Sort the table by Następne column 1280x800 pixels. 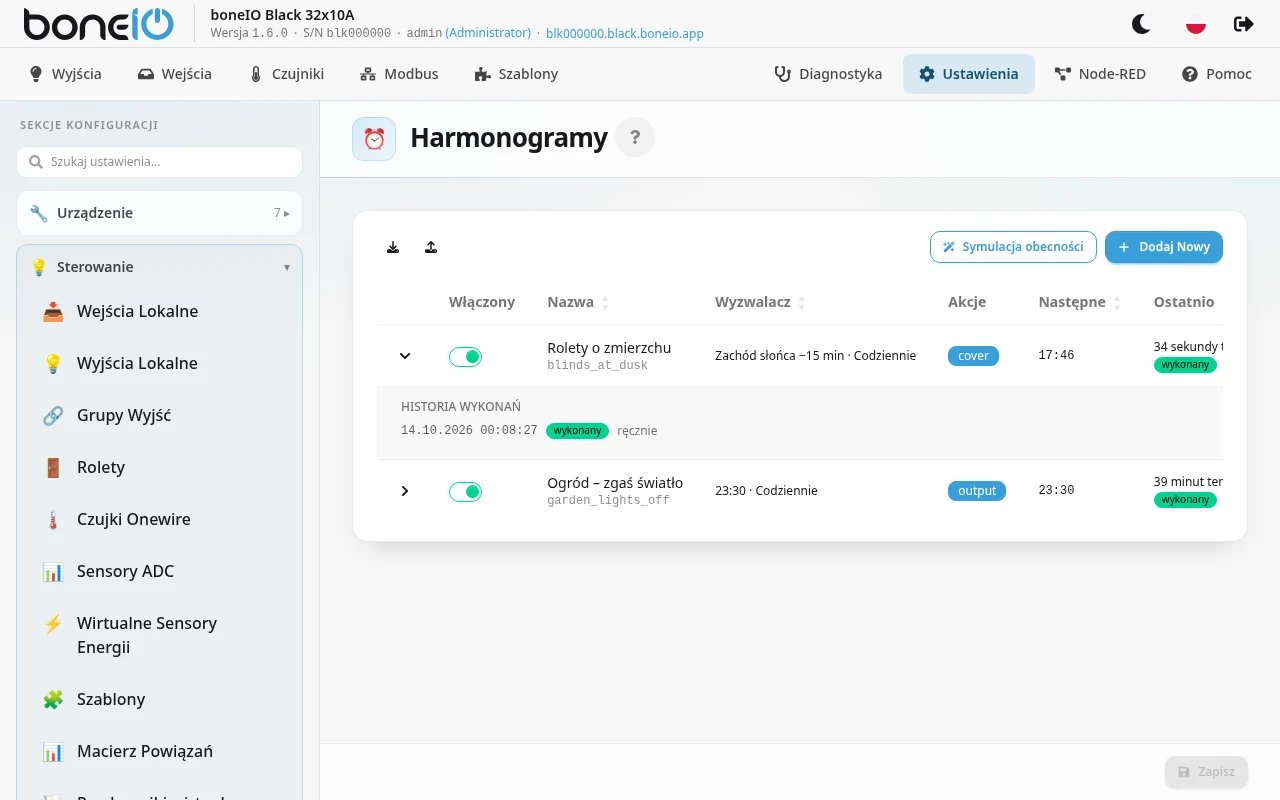[1080, 302]
